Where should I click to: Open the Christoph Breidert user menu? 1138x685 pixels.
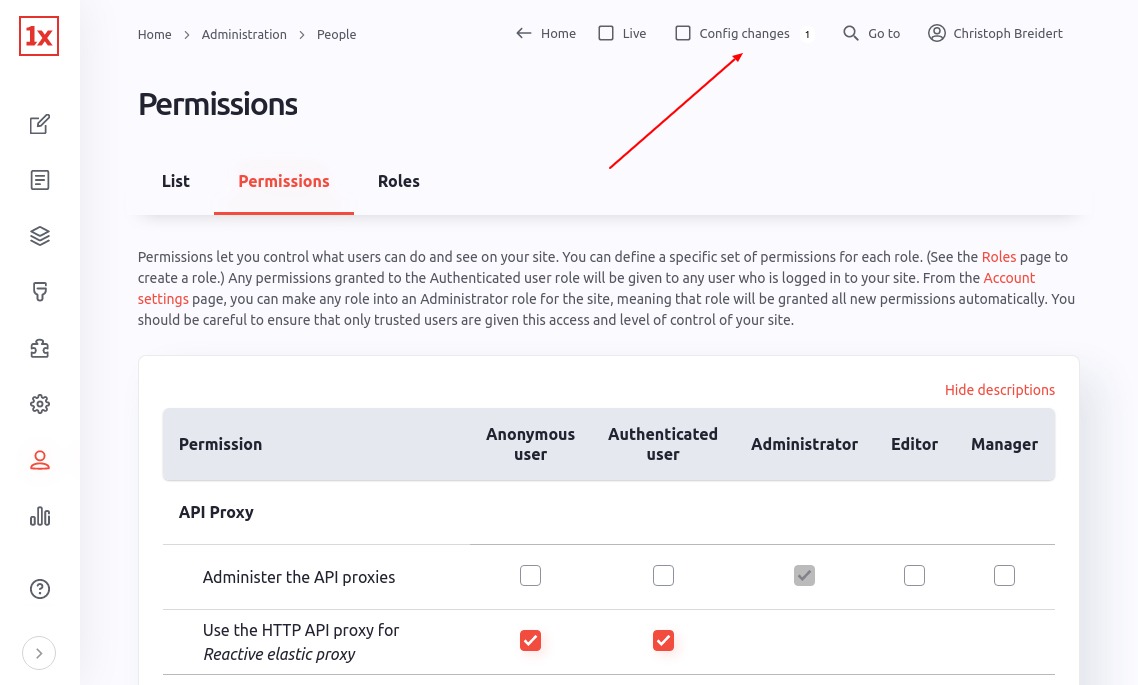[x=995, y=33]
